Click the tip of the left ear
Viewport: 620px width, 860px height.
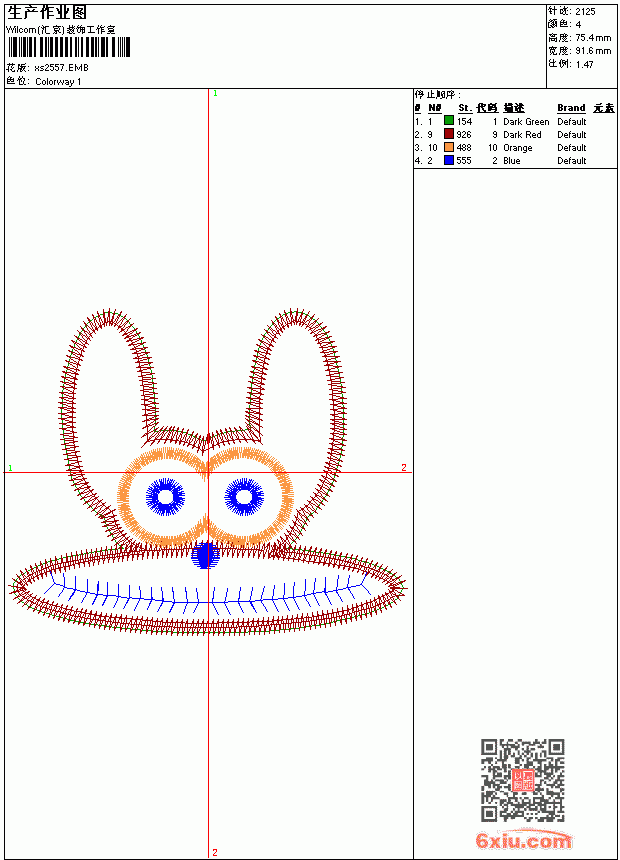(108, 315)
